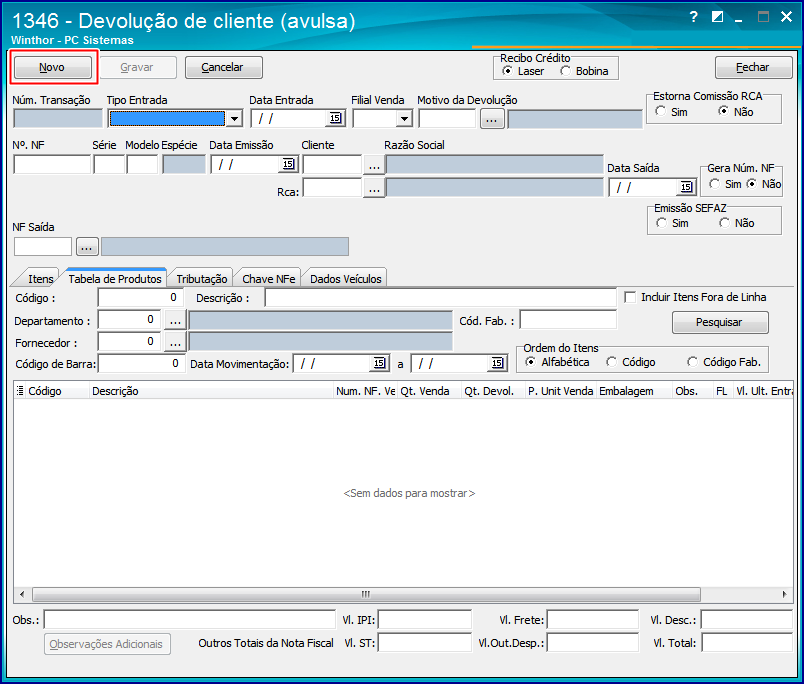Open the Tributação tab

point(202,278)
